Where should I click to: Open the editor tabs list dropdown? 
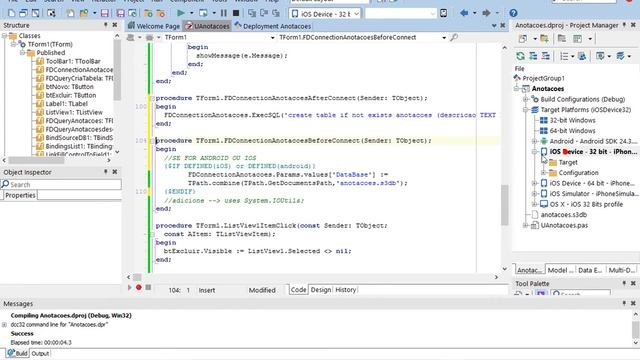point(494,26)
